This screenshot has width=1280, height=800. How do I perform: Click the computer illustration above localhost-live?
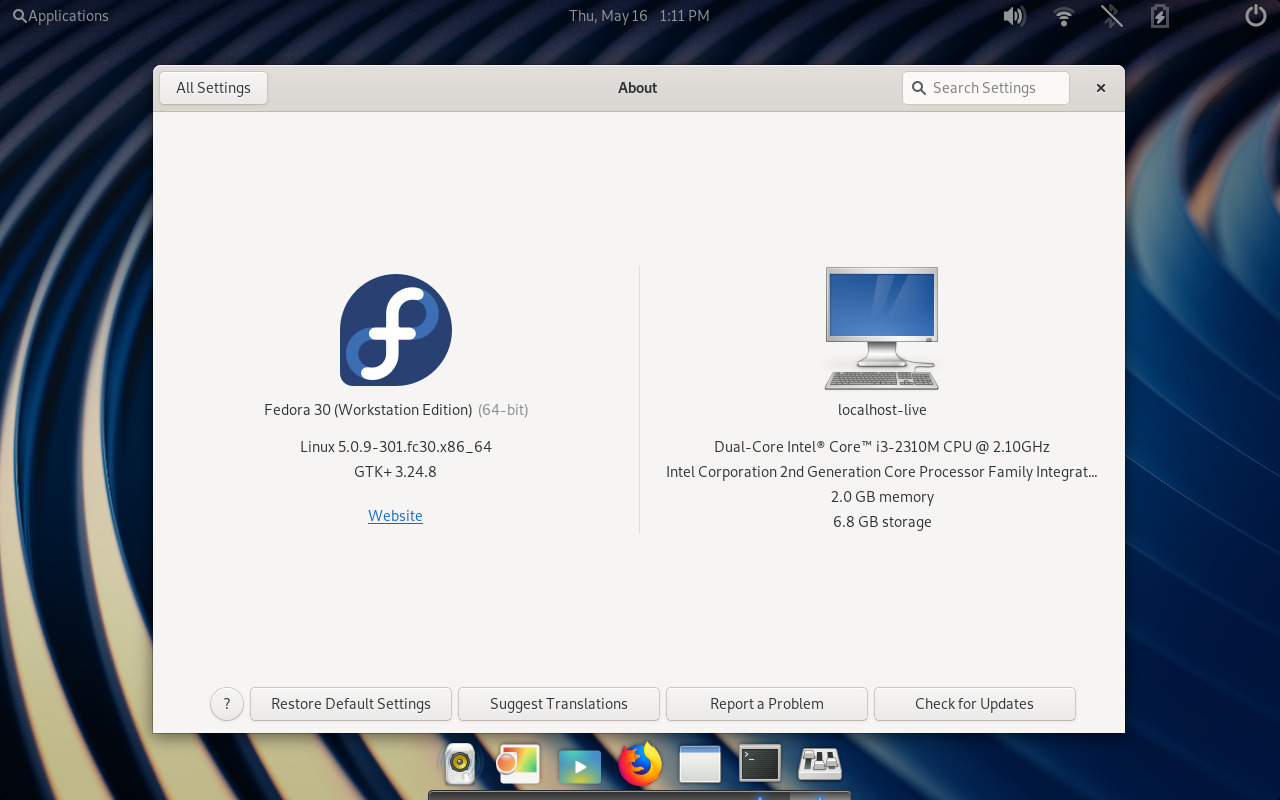(x=881, y=328)
